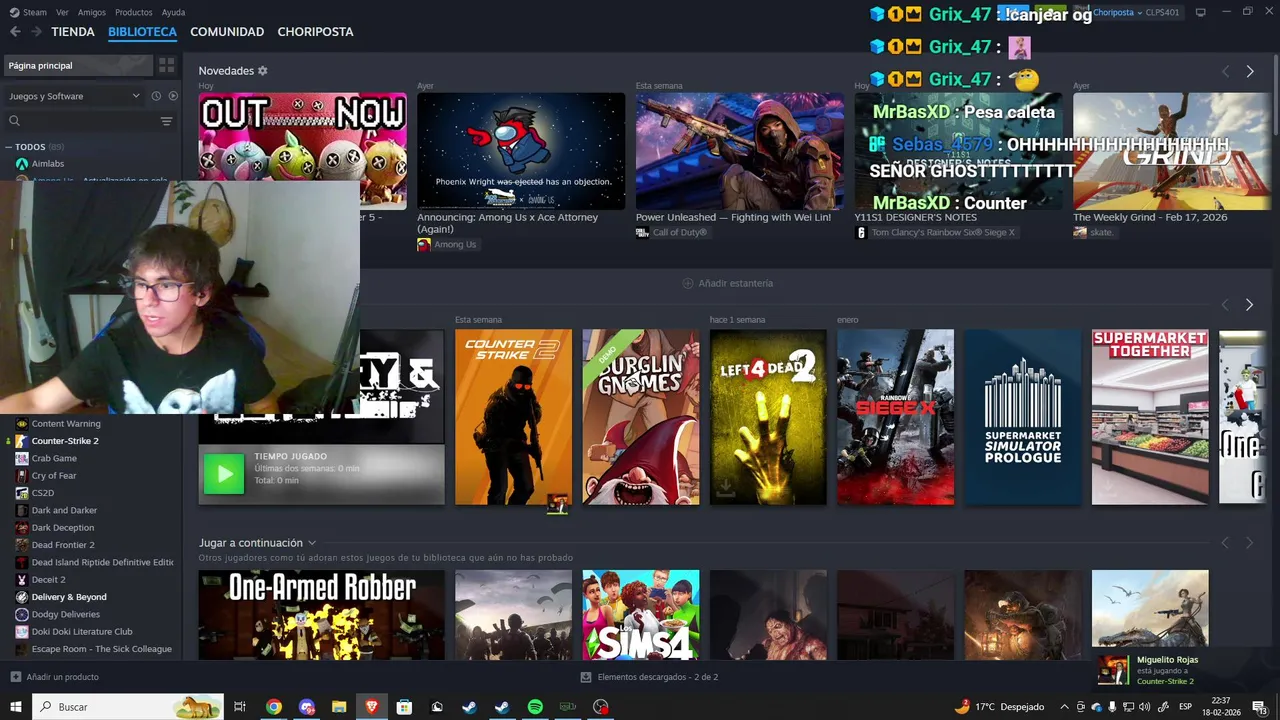This screenshot has width=1280, height=720.
Task: Expand the Juegos y Software dropdown
Action: 74,96
